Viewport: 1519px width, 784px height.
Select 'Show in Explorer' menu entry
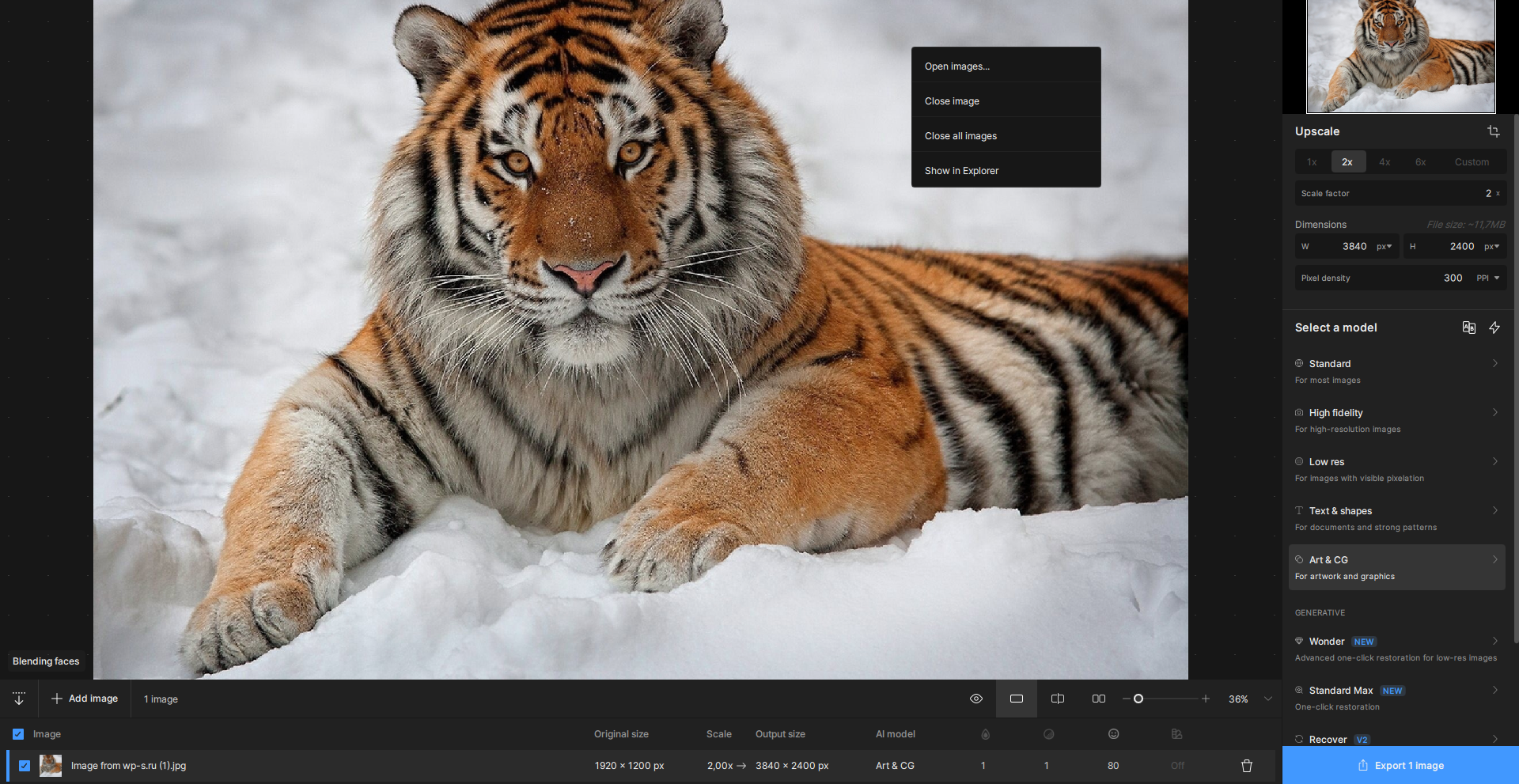pos(961,171)
